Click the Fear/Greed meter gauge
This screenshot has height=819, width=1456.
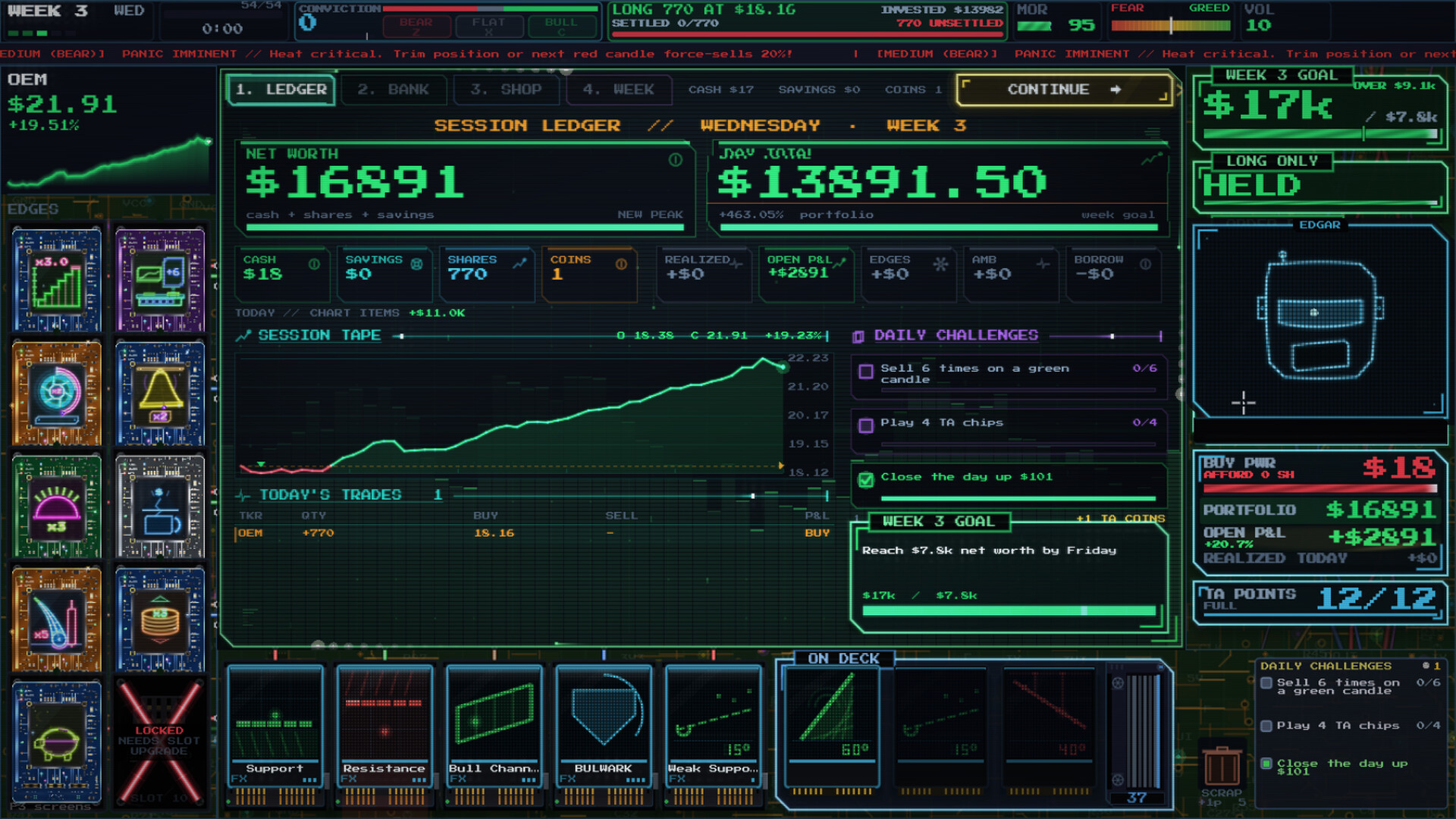point(1170,25)
